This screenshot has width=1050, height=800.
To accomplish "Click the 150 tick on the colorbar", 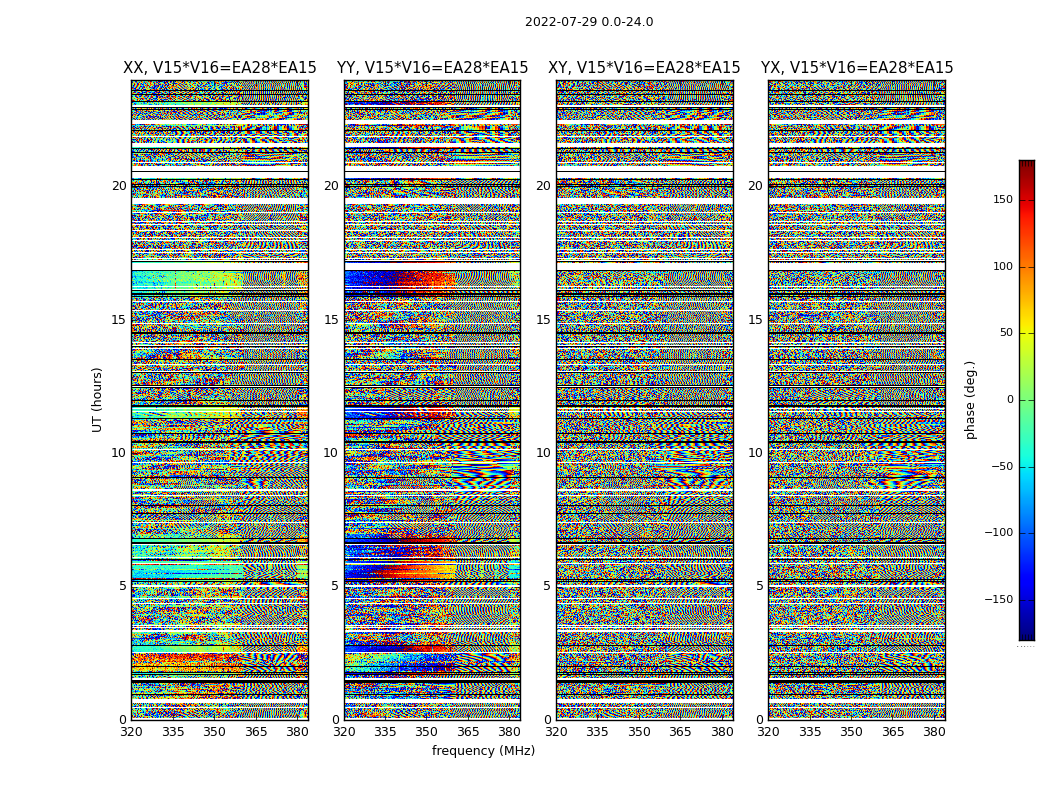I will click(1003, 199).
